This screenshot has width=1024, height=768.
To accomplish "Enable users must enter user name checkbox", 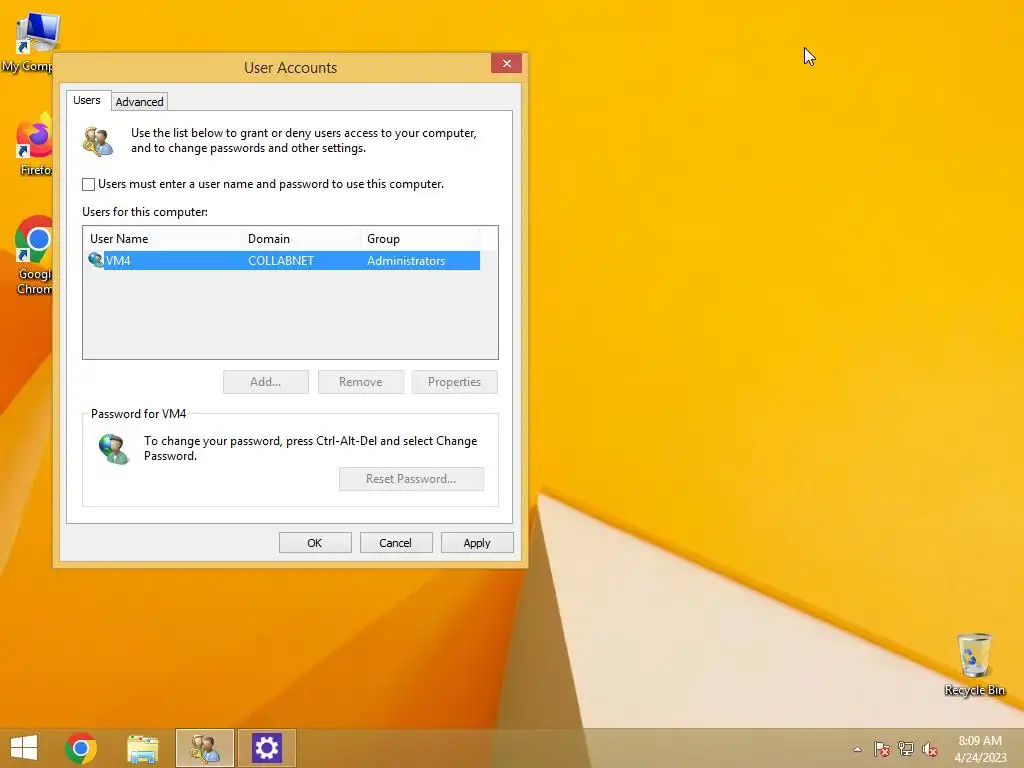I will pyautogui.click(x=88, y=184).
